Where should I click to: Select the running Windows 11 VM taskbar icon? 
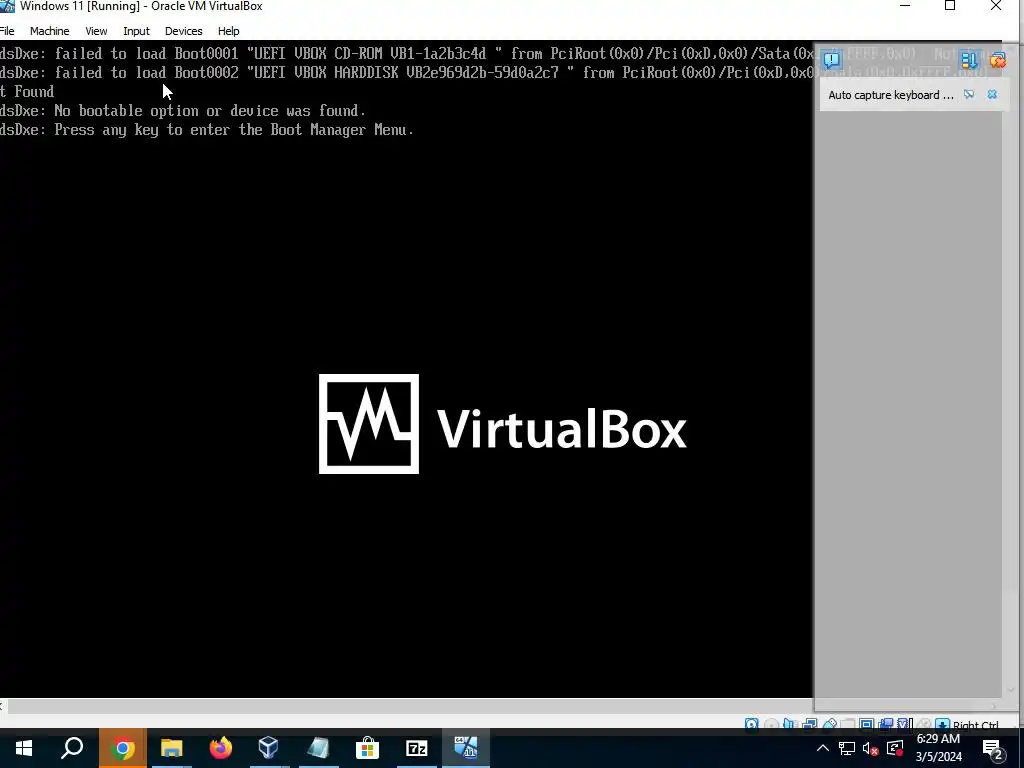(466, 748)
